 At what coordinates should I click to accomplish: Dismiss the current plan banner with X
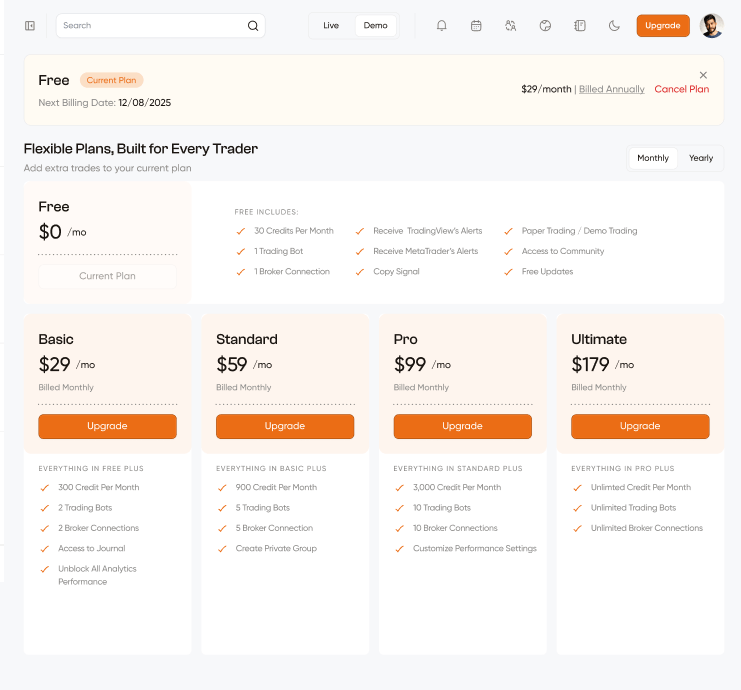pos(703,75)
